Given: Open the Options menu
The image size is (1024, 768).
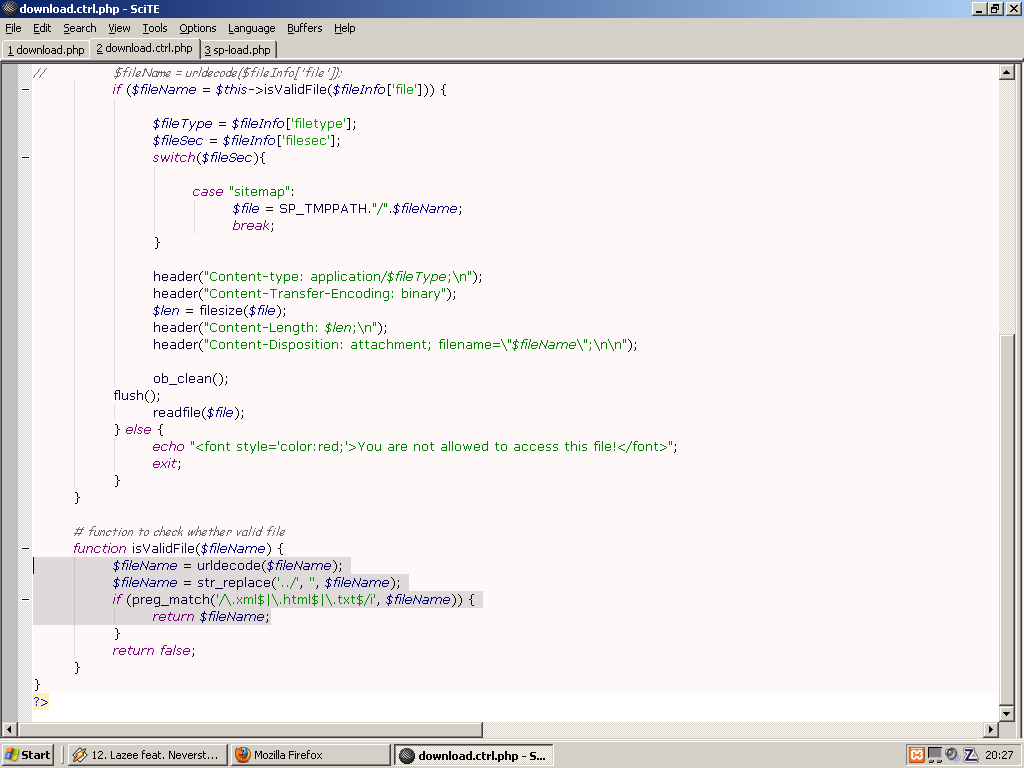Looking at the screenshot, I should click(x=198, y=28).
